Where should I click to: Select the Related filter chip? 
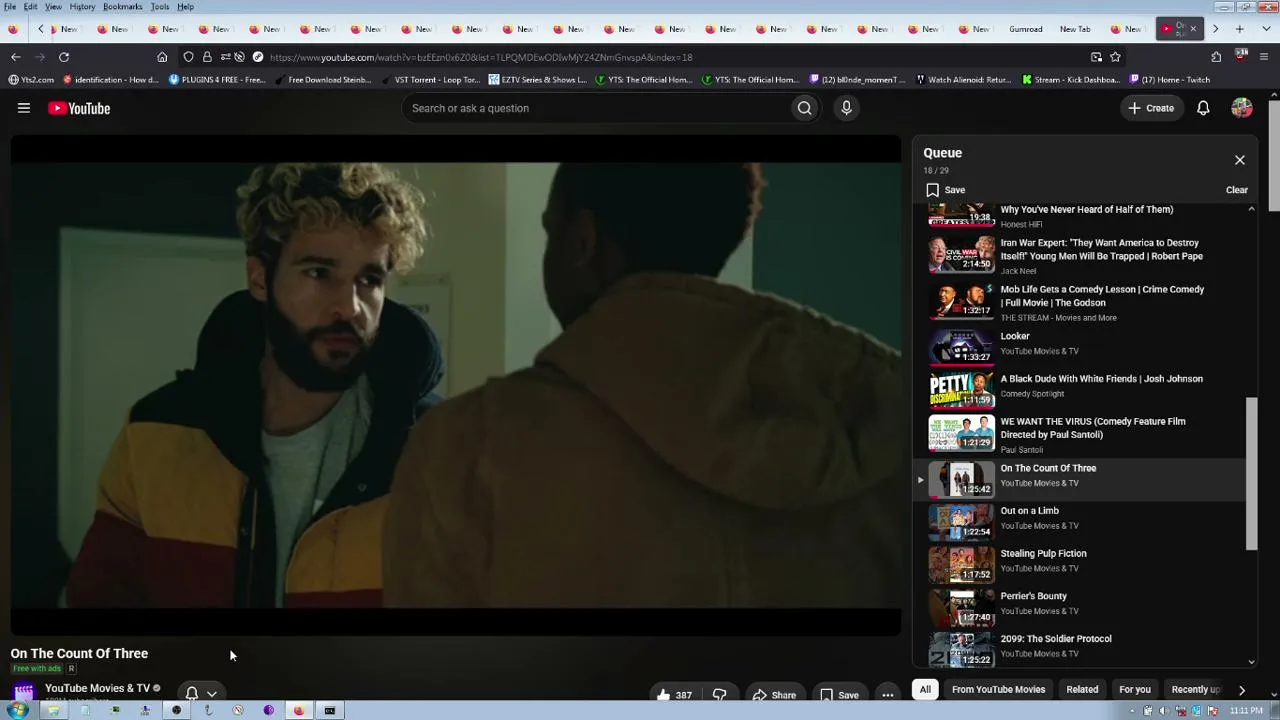point(1082,689)
